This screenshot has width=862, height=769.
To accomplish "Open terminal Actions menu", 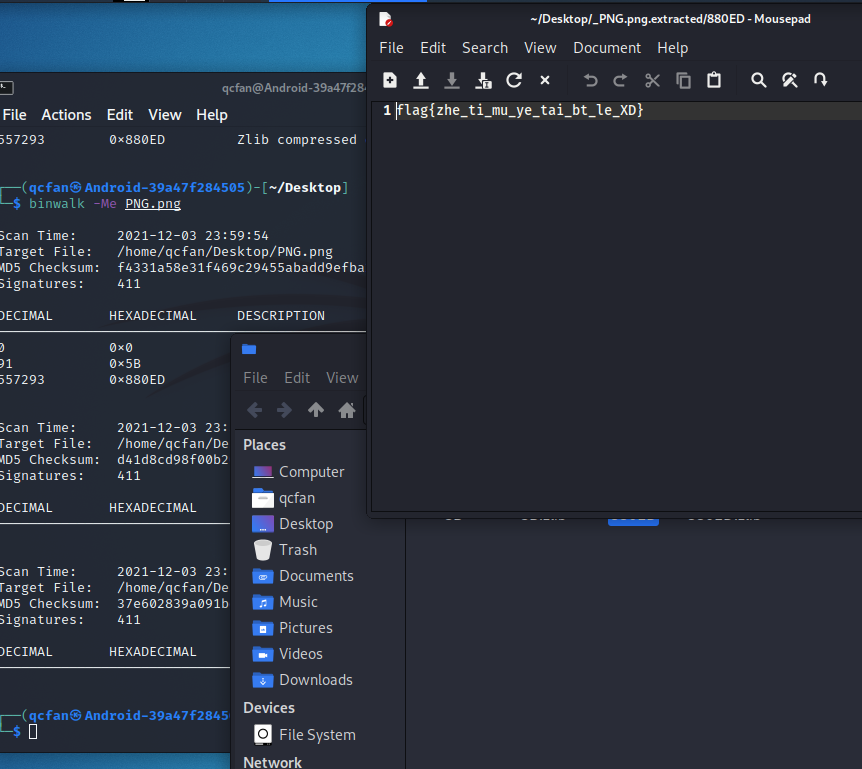I will [67, 115].
